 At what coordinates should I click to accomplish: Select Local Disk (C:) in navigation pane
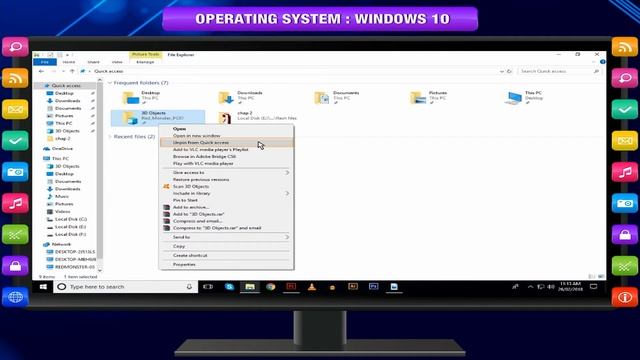pyautogui.click(x=71, y=219)
